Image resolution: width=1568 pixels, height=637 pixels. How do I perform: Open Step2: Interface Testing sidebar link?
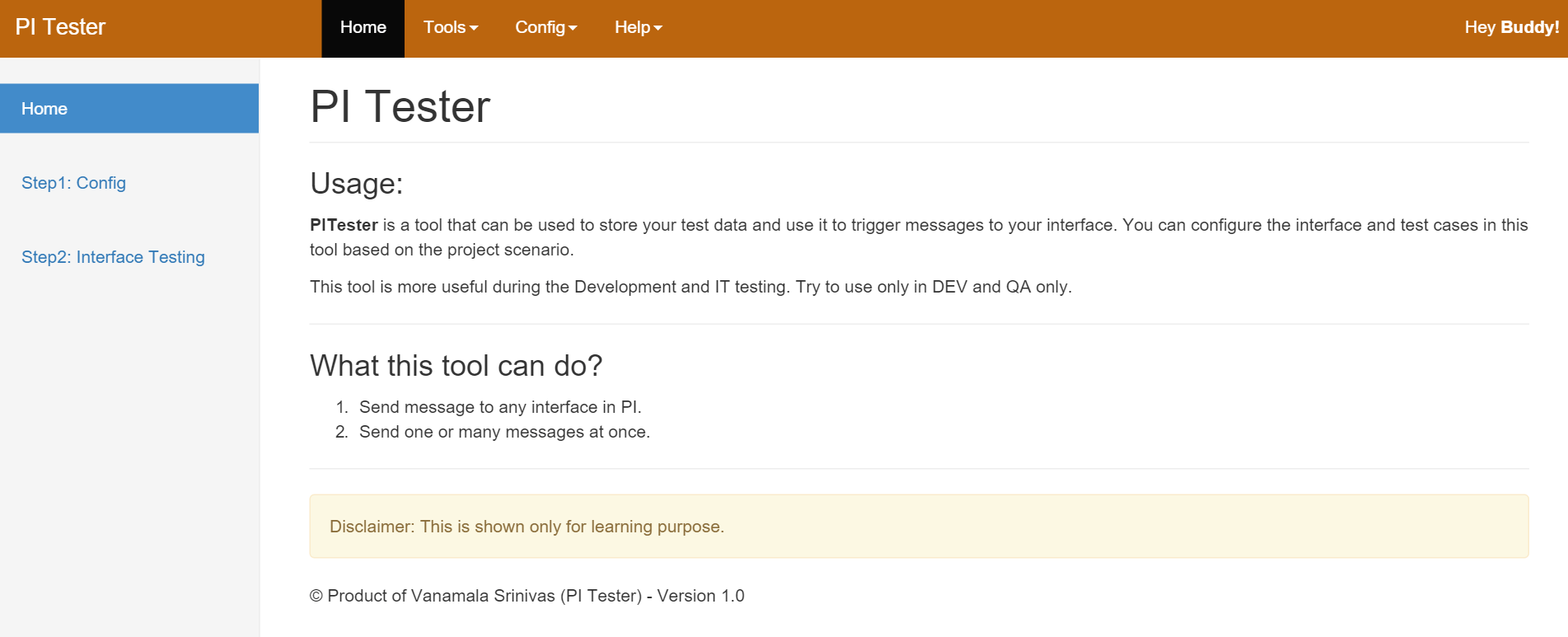coord(113,257)
